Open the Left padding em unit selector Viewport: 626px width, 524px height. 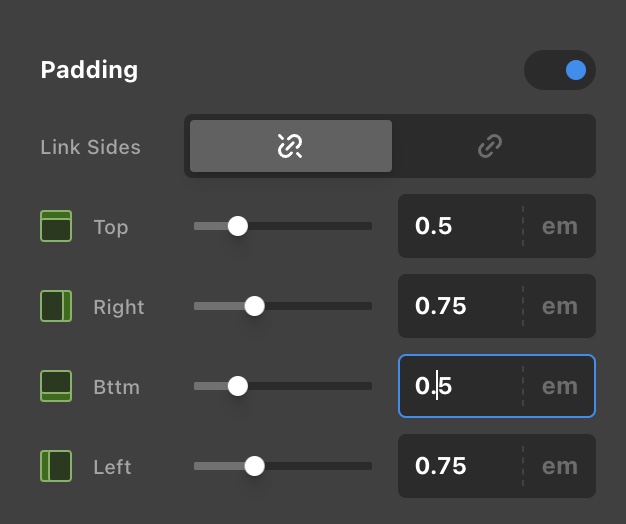[x=560, y=466]
